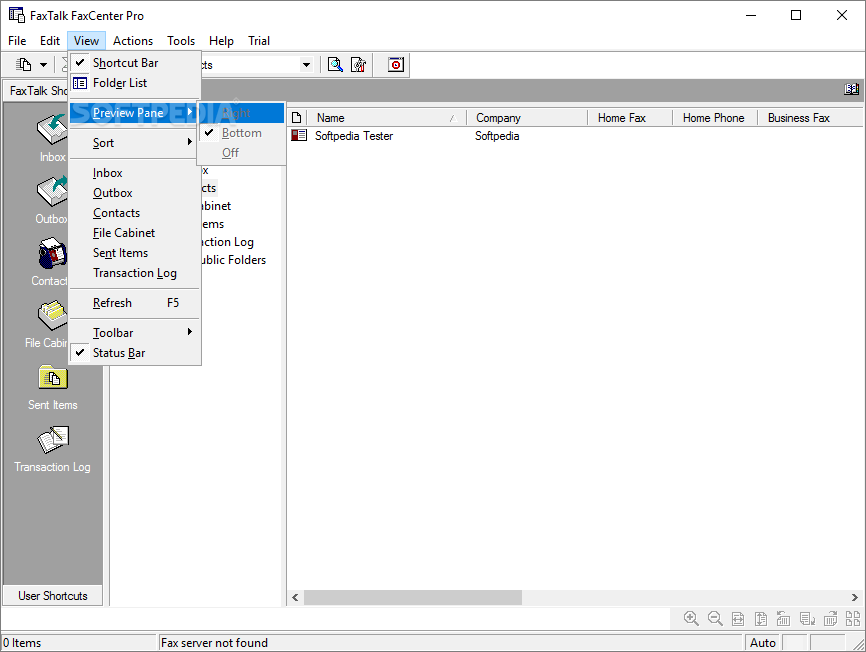Open Outbox shortcut icon in shortcut bar
The image size is (866, 652).
(52, 192)
